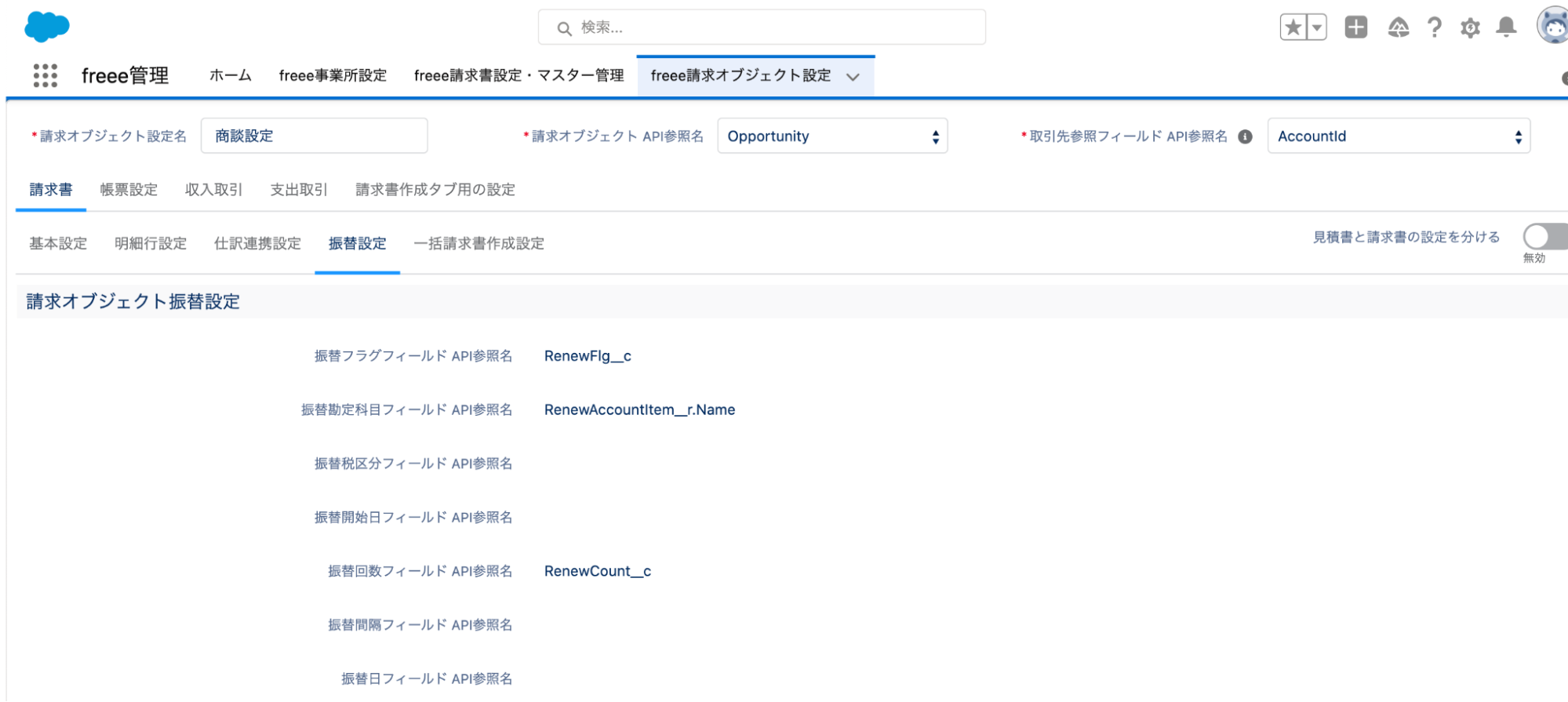Expand the freee請求オブジェクト設定 tab chevron

click(x=853, y=77)
